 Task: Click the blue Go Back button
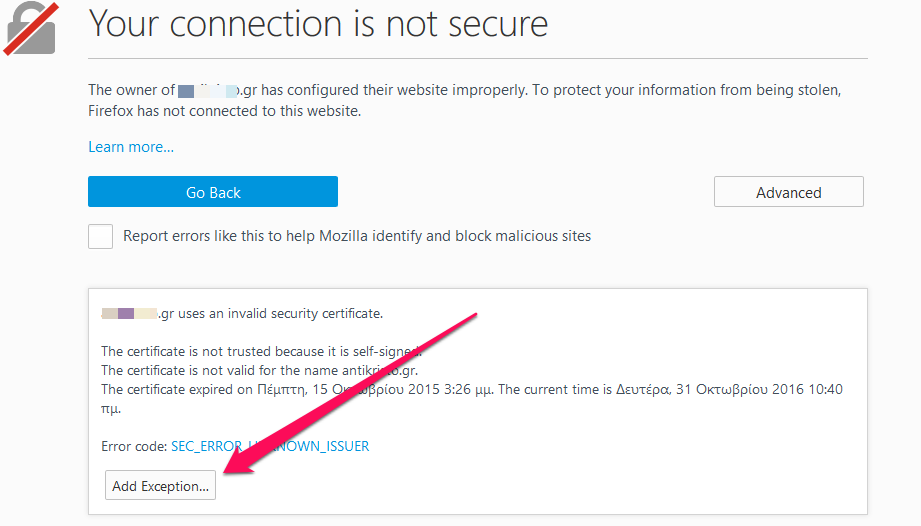coord(213,192)
